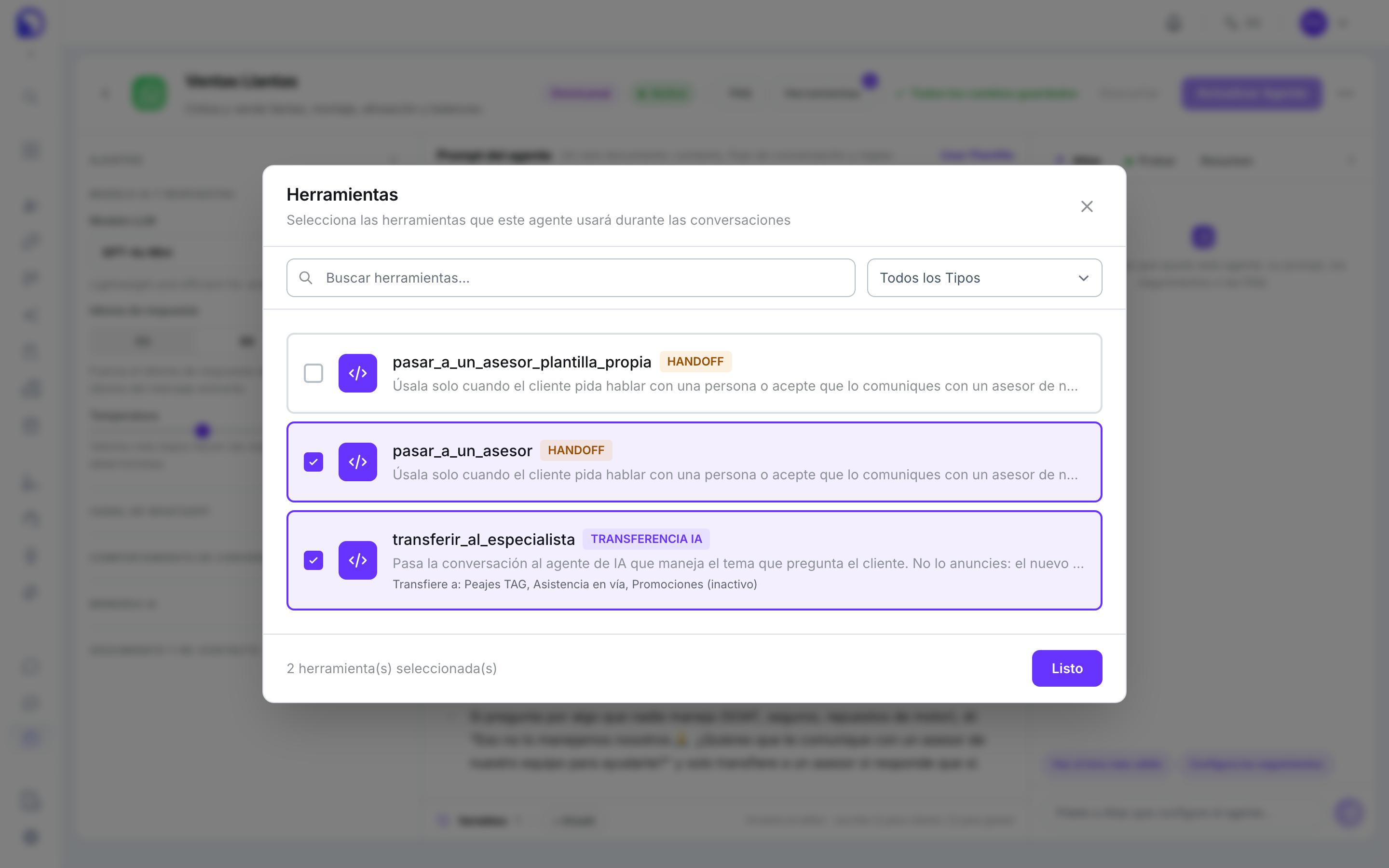Viewport: 1389px width, 868px height.
Task: Uncheck the transferir_al_especialista tool
Action: point(313,560)
